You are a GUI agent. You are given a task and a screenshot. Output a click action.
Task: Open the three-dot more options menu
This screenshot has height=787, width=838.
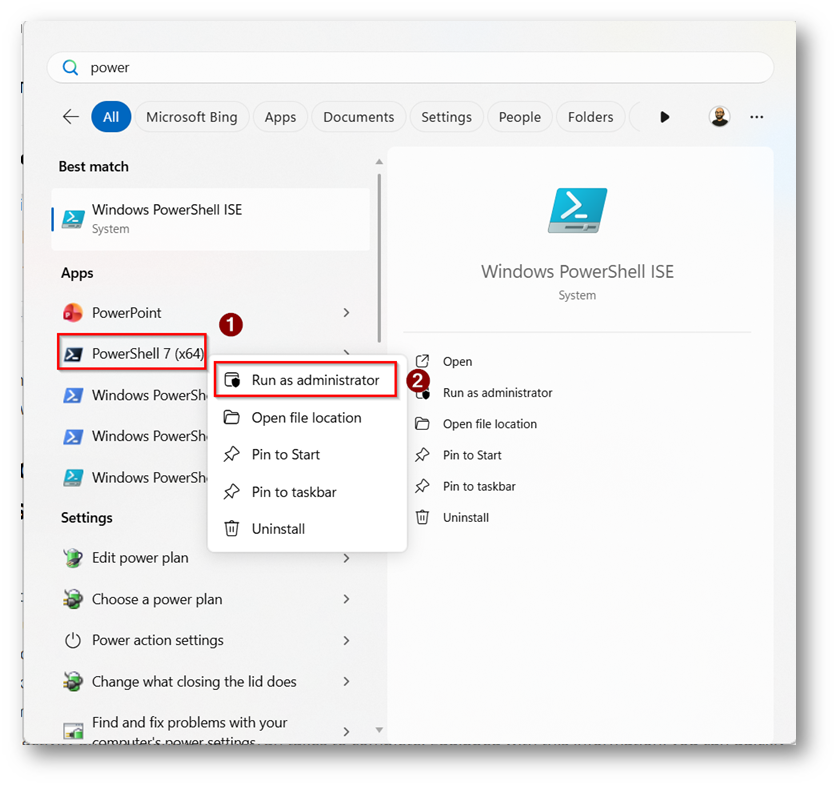click(756, 117)
